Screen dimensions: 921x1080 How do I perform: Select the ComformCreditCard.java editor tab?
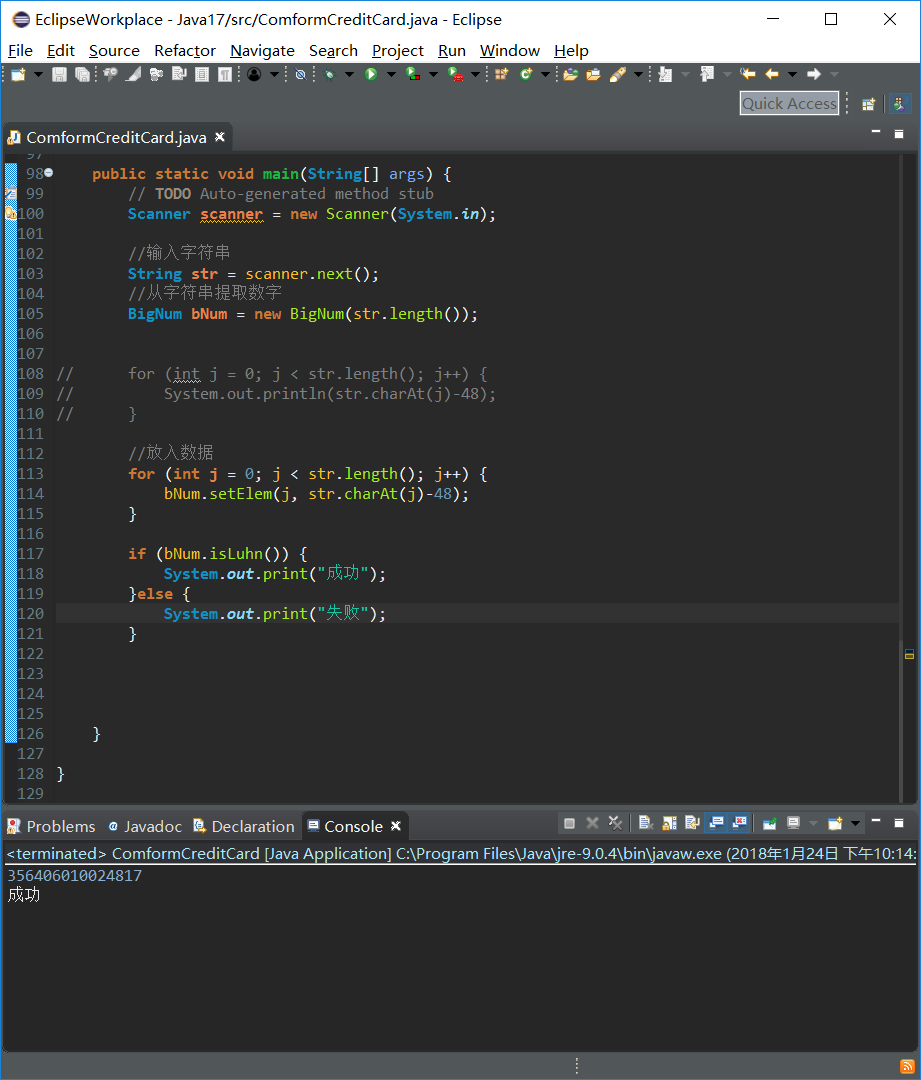[x=116, y=138]
